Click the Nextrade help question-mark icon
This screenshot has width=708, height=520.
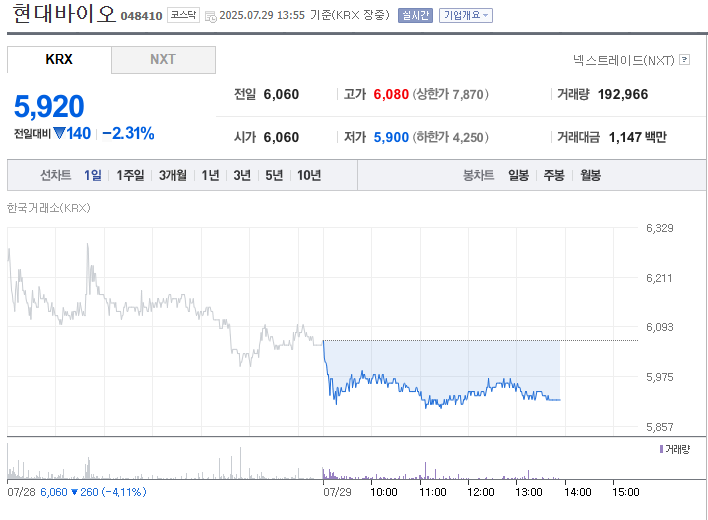[684, 60]
